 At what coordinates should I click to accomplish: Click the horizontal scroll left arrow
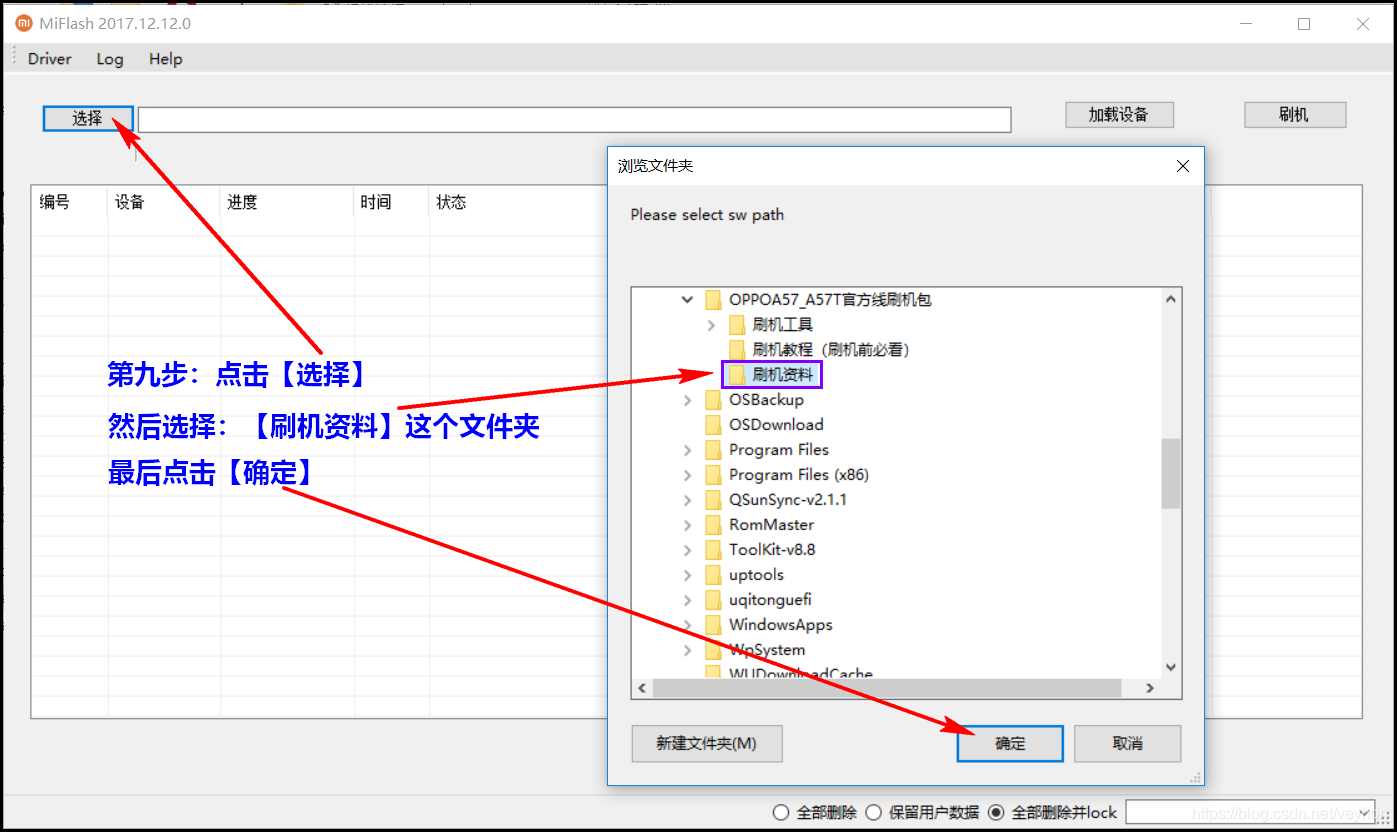[642, 688]
